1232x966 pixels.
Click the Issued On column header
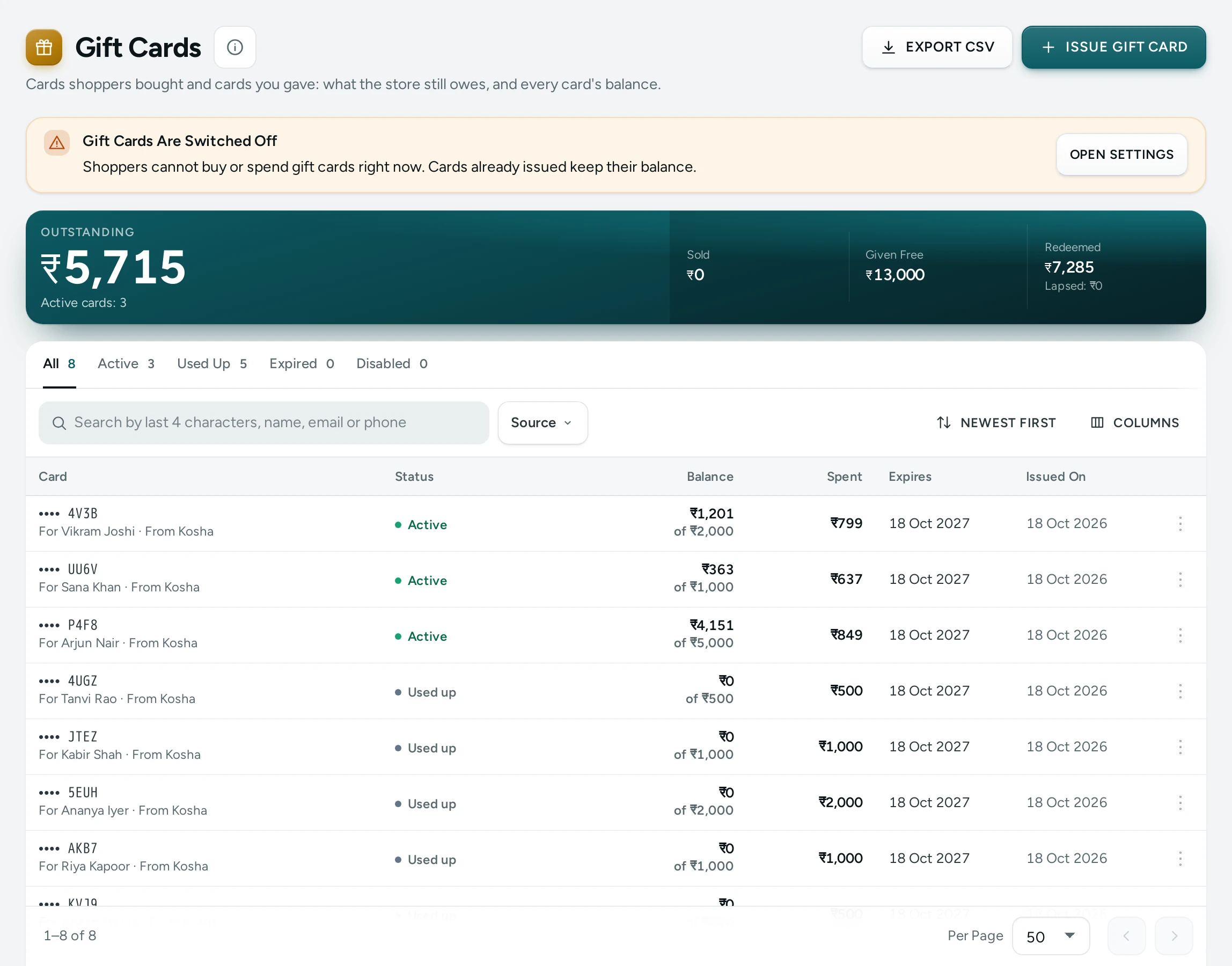click(x=1055, y=477)
